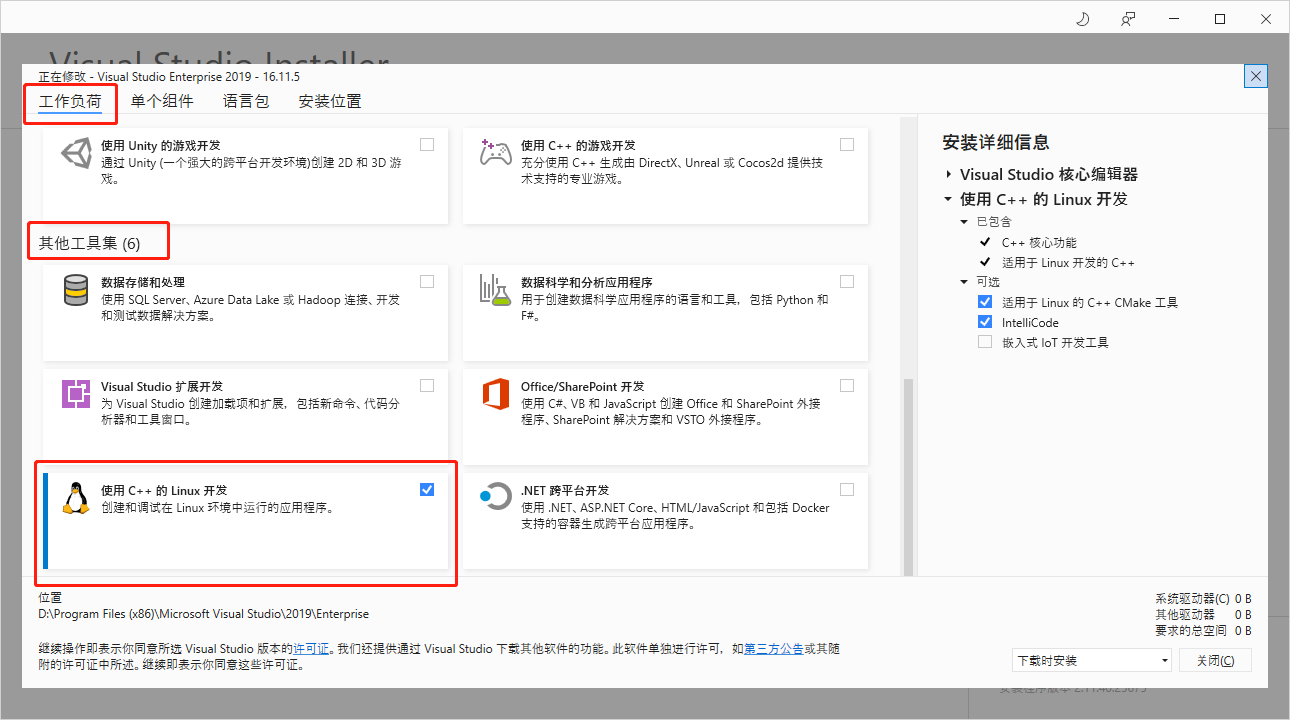Click the game controller icon for C++ game development

(495, 154)
